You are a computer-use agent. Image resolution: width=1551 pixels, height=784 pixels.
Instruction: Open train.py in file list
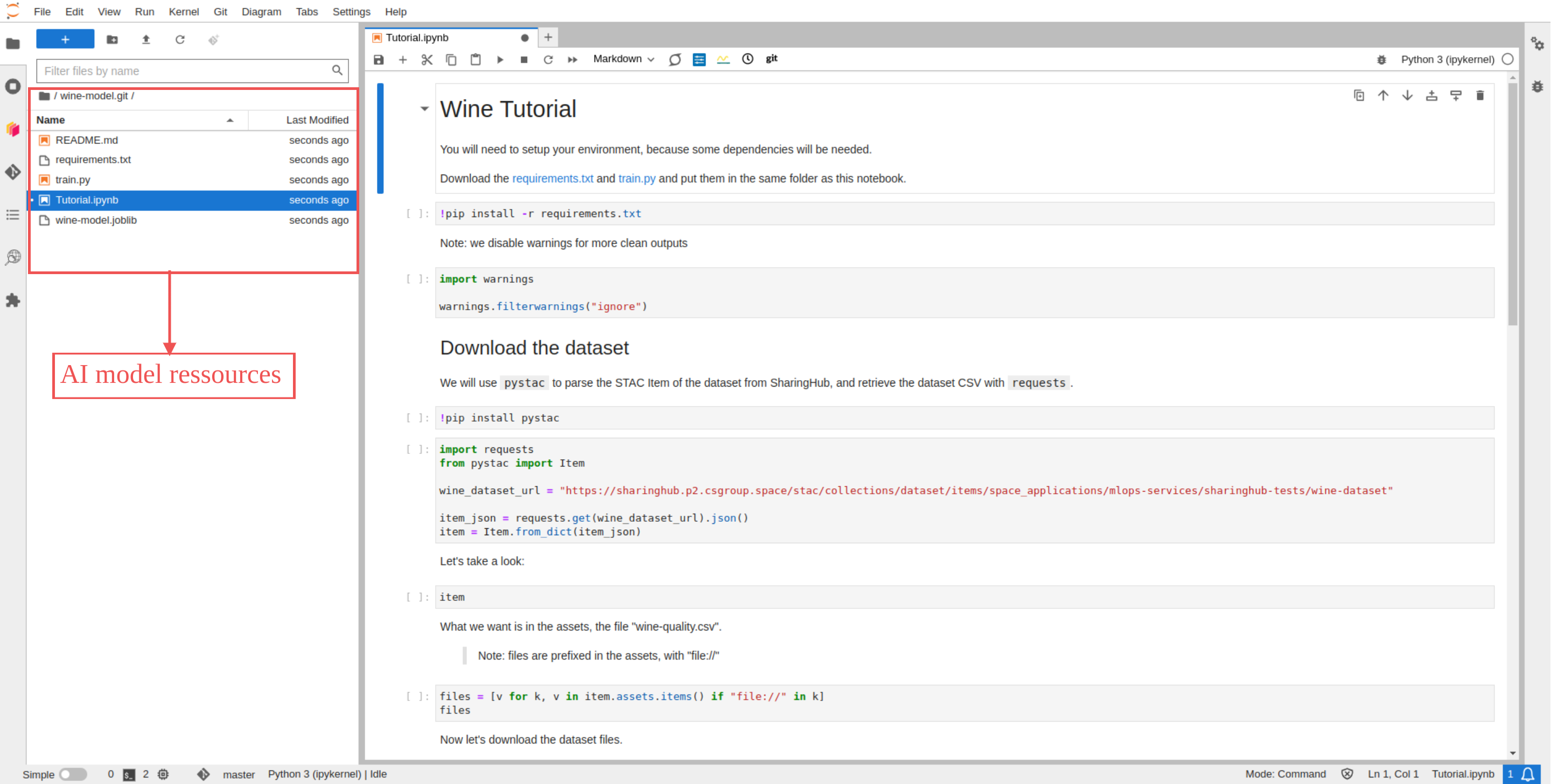pos(193,179)
